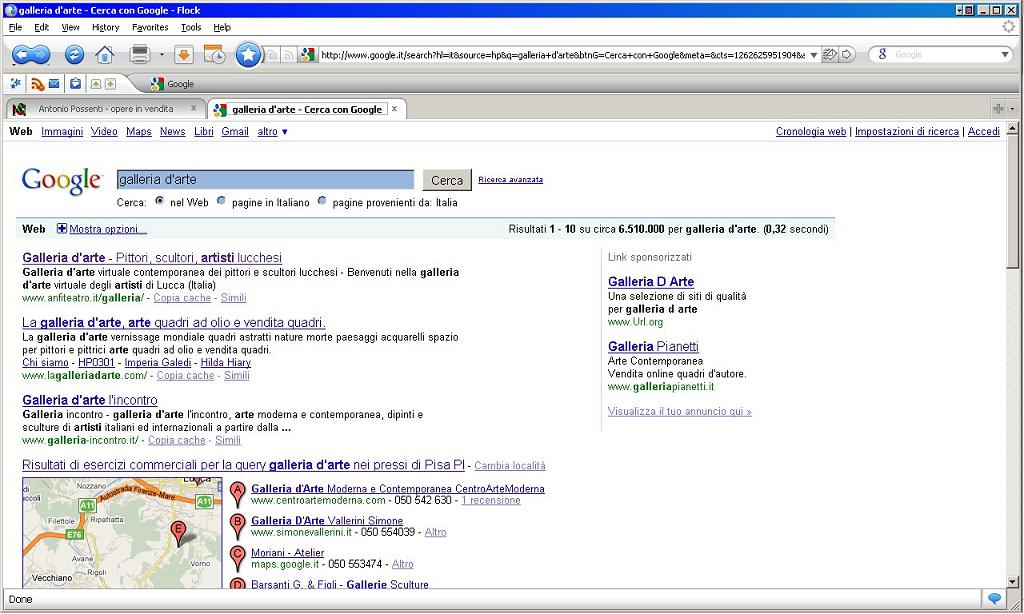This screenshot has height=614, width=1024.
Task: Click the Accedi sign-in link
Action: 984,131
